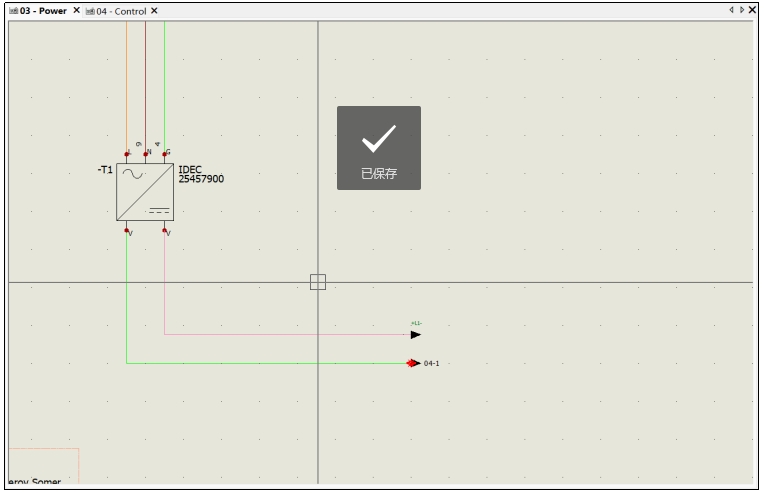769x493 pixels.
Task: Dismiss the 已保存 saved notification
Action: (379, 148)
